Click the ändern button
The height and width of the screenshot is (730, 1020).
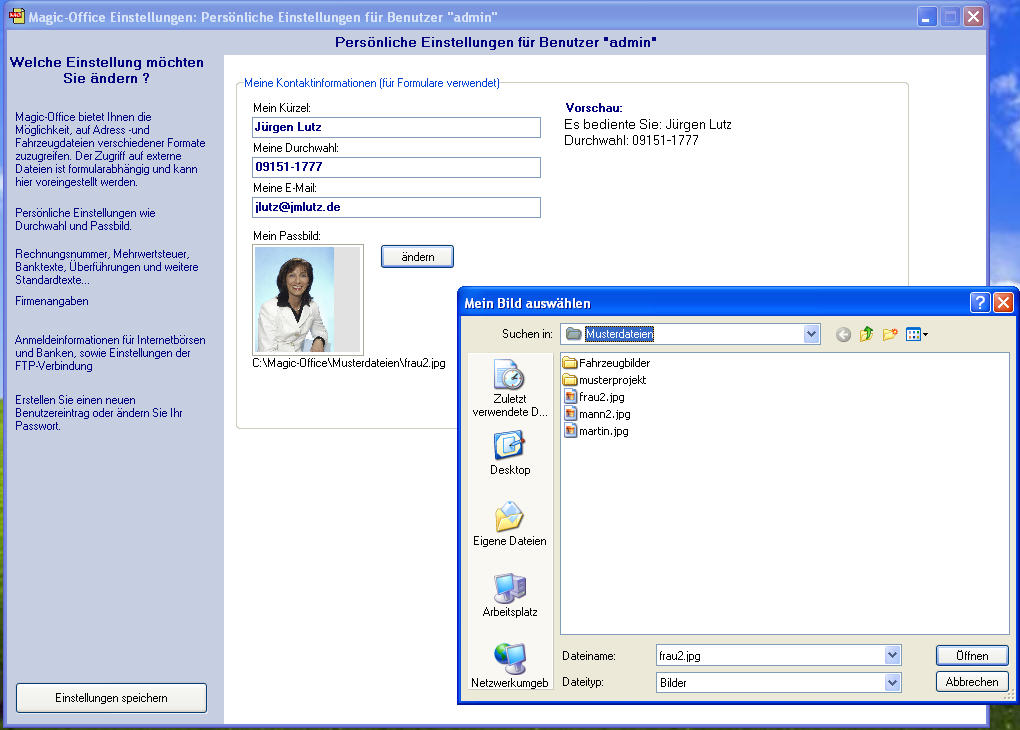pos(417,257)
